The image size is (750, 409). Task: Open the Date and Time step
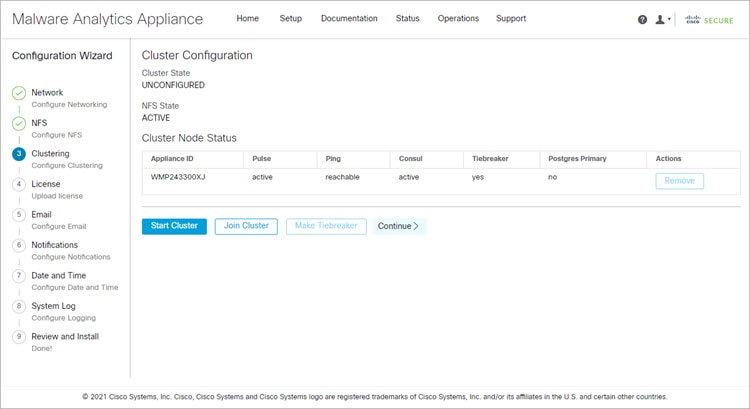pyautogui.click(x=58, y=276)
